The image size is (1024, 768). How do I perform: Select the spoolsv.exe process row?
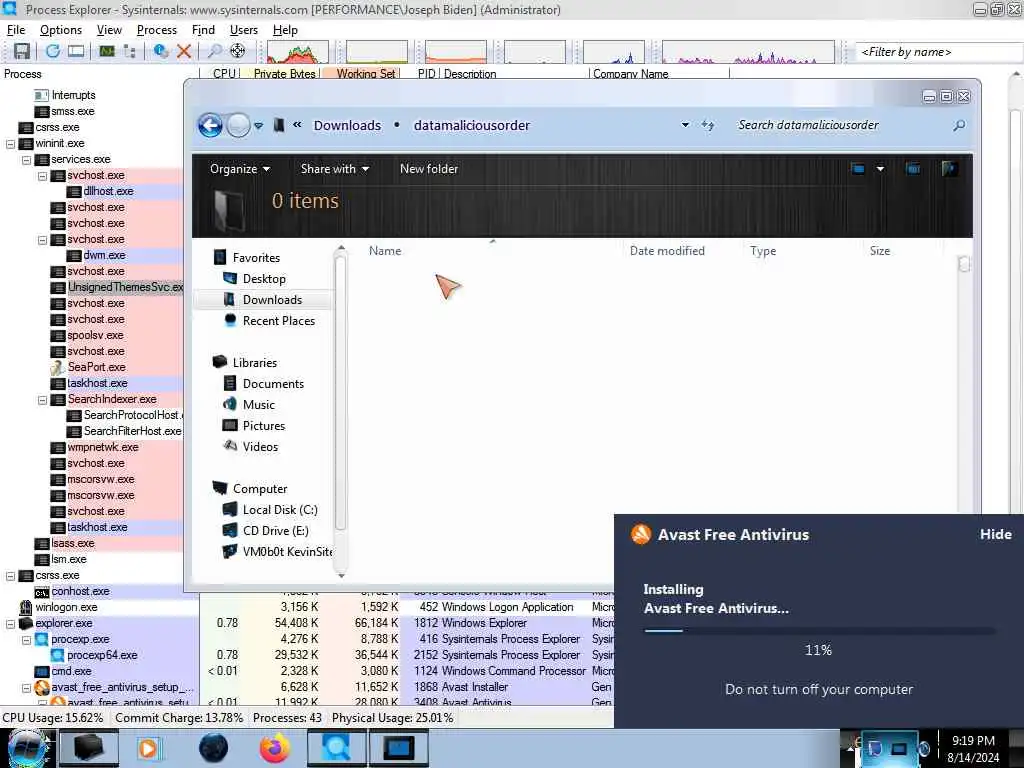click(95, 335)
